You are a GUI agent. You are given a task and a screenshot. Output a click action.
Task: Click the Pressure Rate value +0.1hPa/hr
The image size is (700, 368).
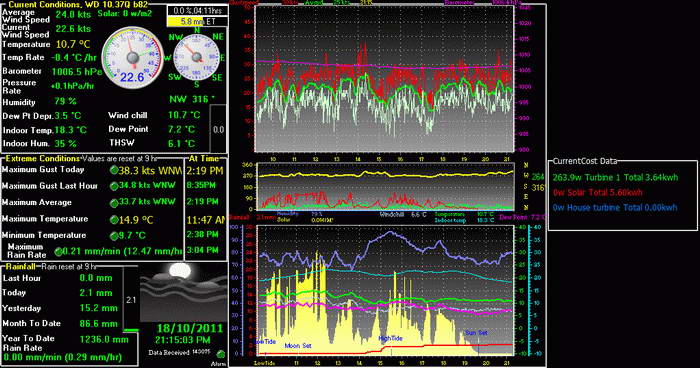pos(72,86)
